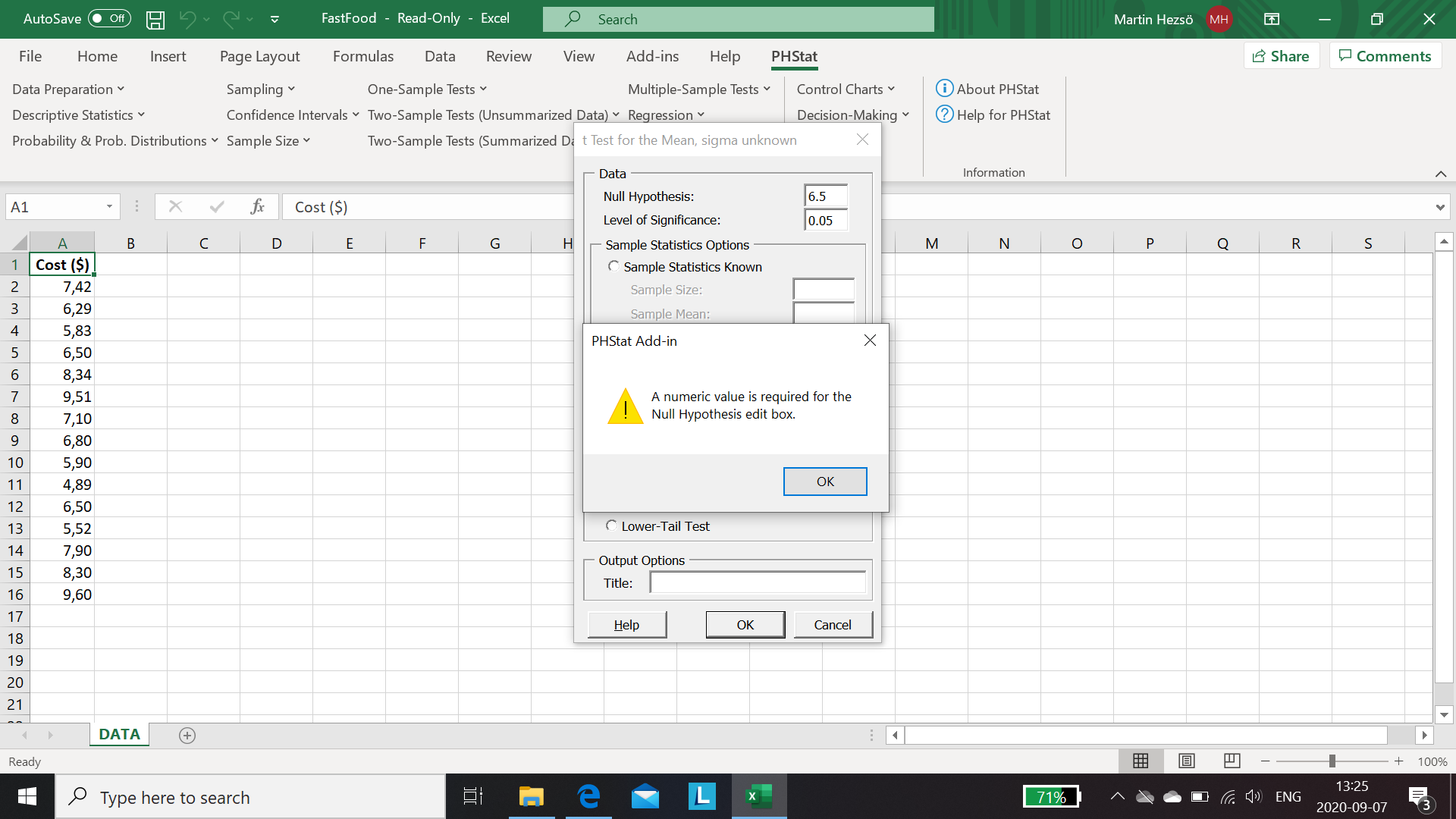Open Excel from the Windows taskbar

(x=758, y=796)
